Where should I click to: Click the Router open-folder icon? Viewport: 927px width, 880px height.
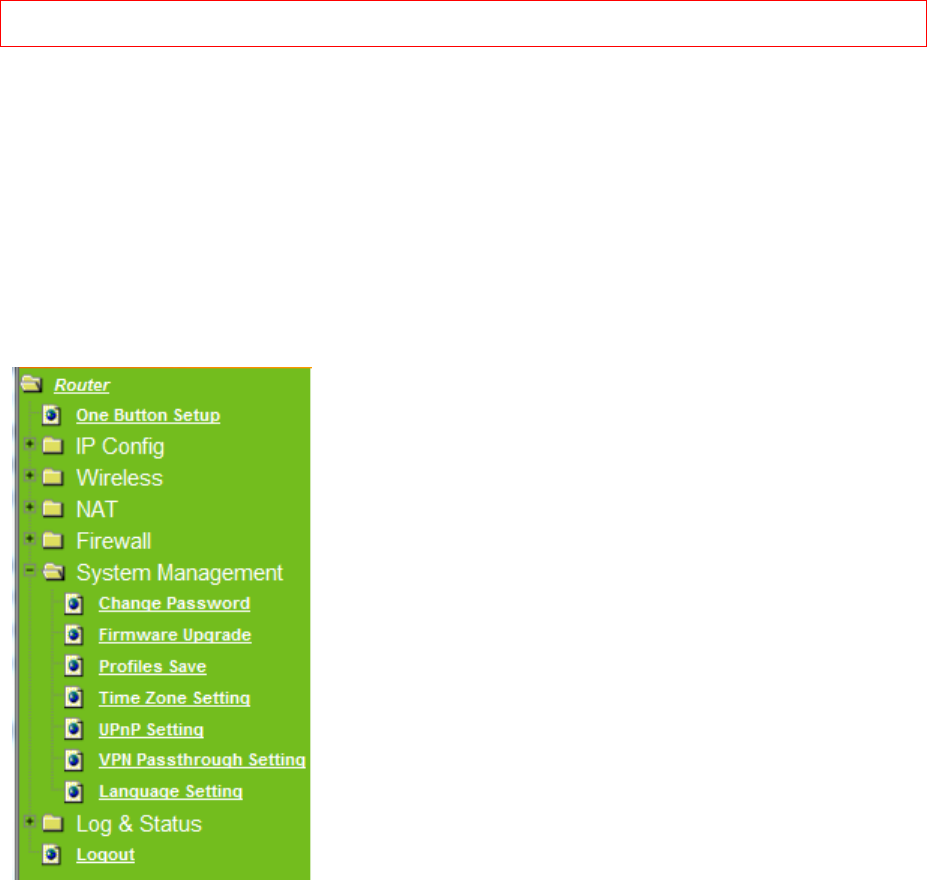tap(32, 384)
